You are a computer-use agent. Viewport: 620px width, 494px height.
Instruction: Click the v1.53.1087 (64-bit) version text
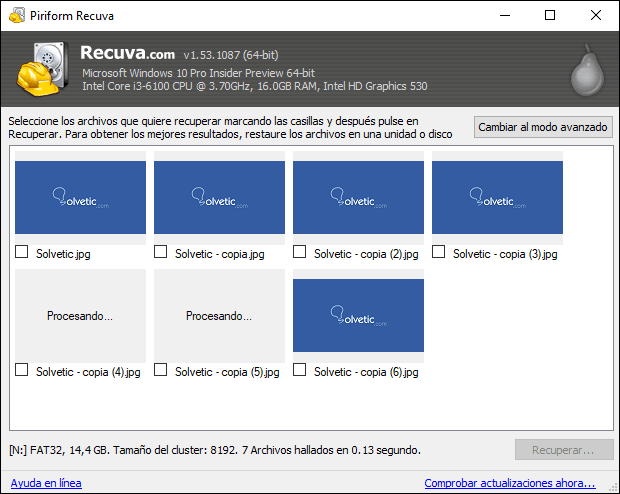[x=231, y=55]
